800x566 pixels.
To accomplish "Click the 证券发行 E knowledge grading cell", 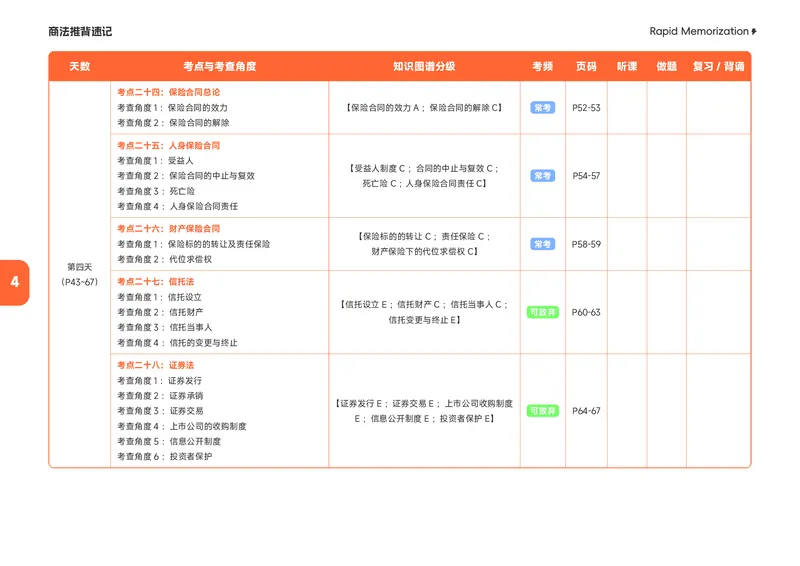I will point(424,411).
